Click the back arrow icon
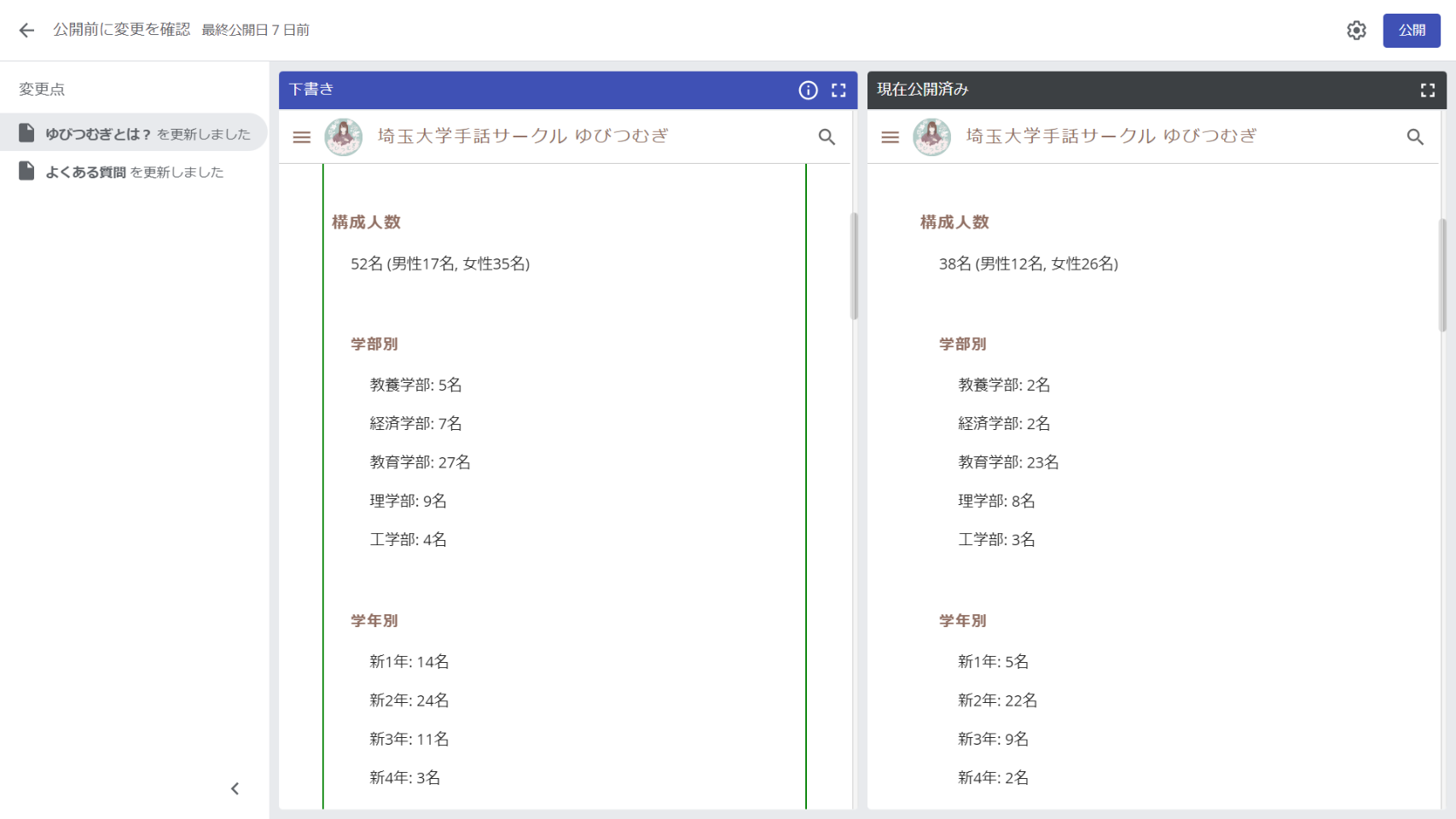This screenshot has height=819, width=1456. coord(26,31)
